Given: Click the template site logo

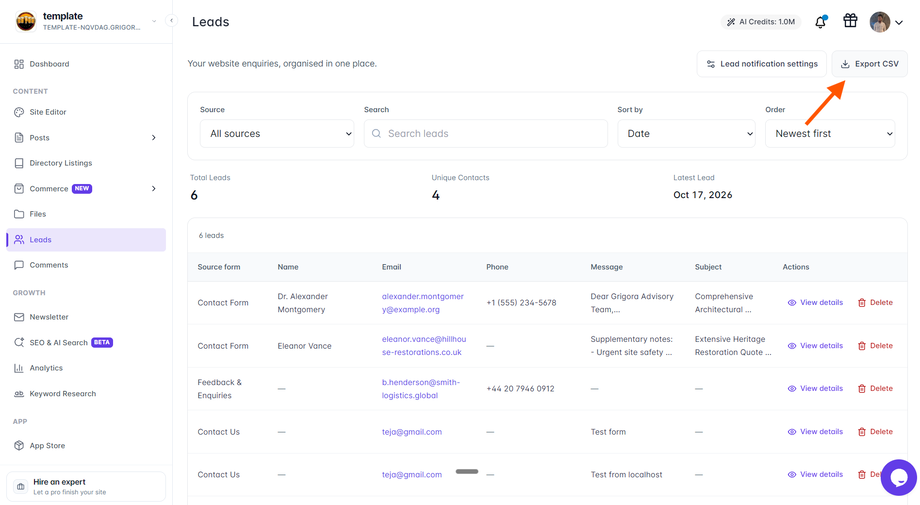Looking at the screenshot, I should pos(26,21).
